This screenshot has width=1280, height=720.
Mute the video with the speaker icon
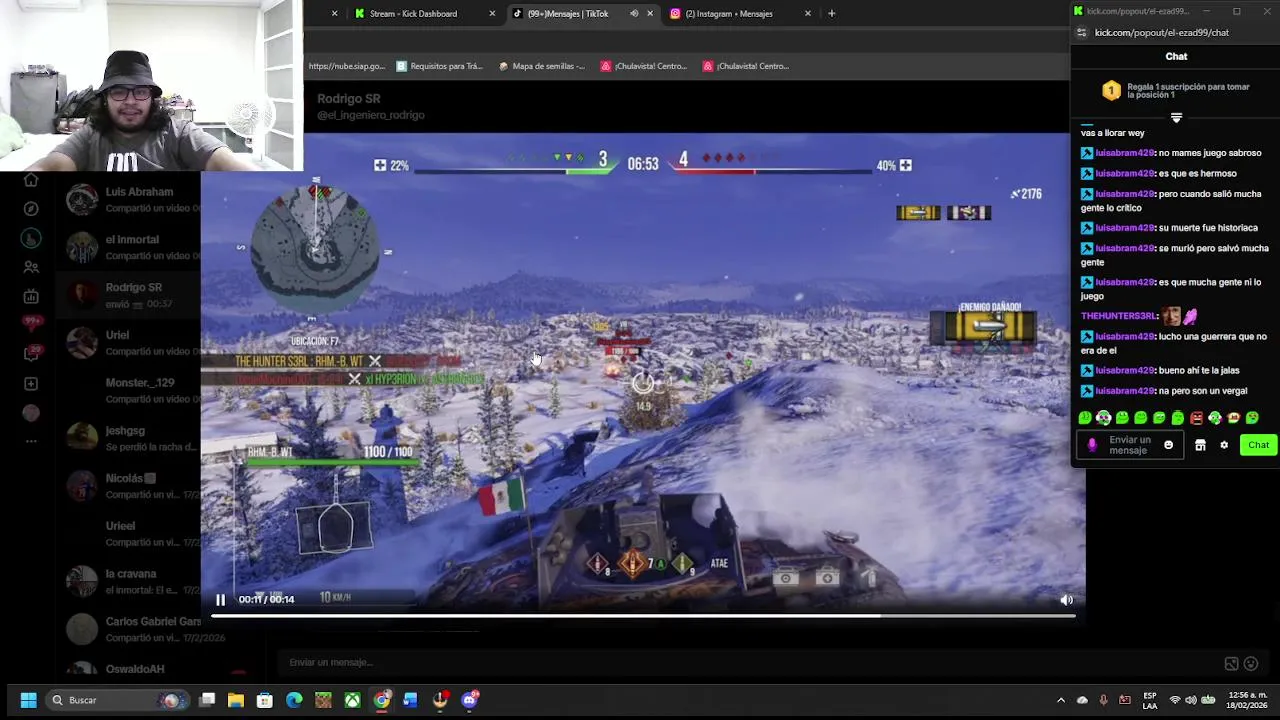click(1066, 600)
